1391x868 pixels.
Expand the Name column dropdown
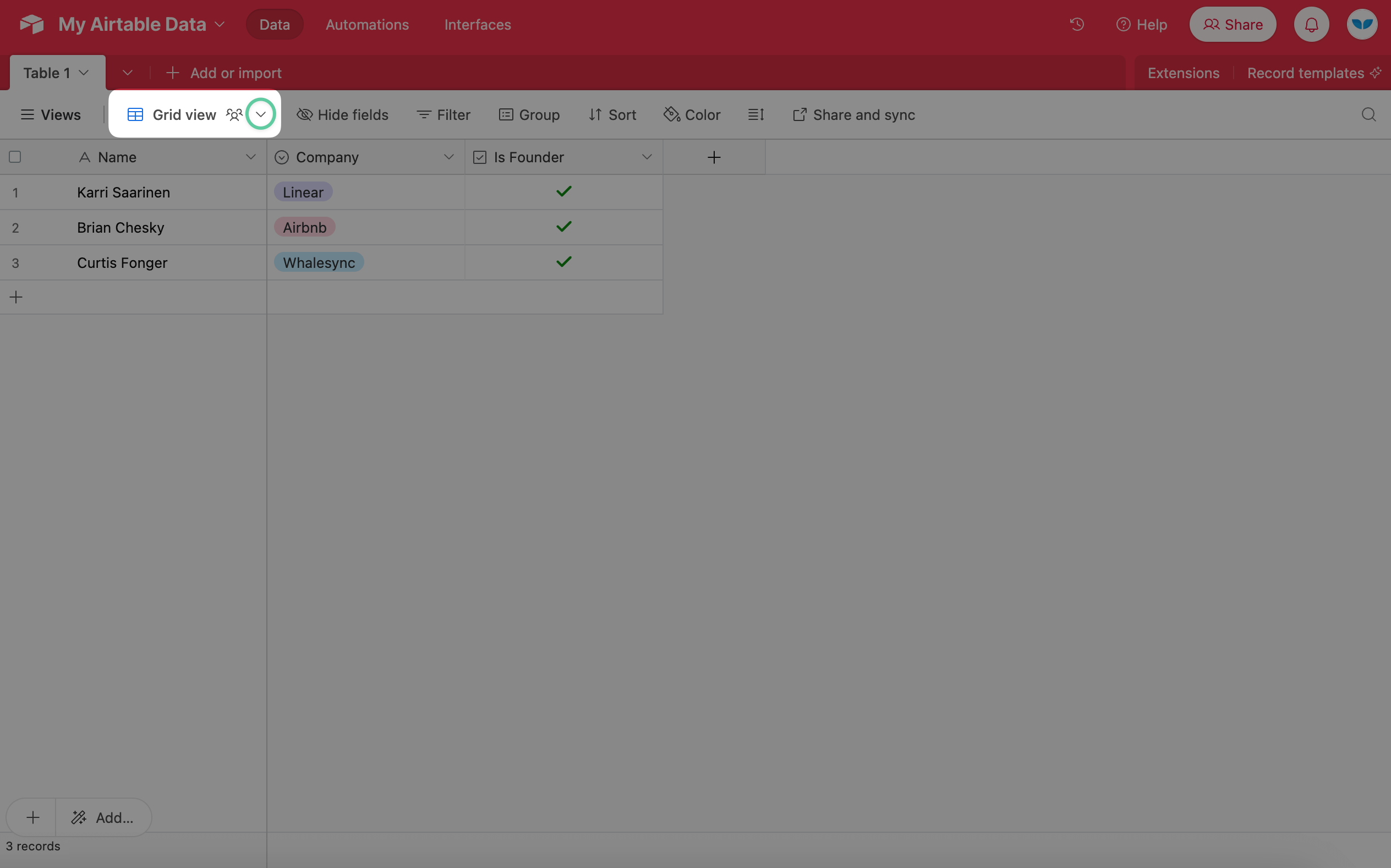point(249,157)
